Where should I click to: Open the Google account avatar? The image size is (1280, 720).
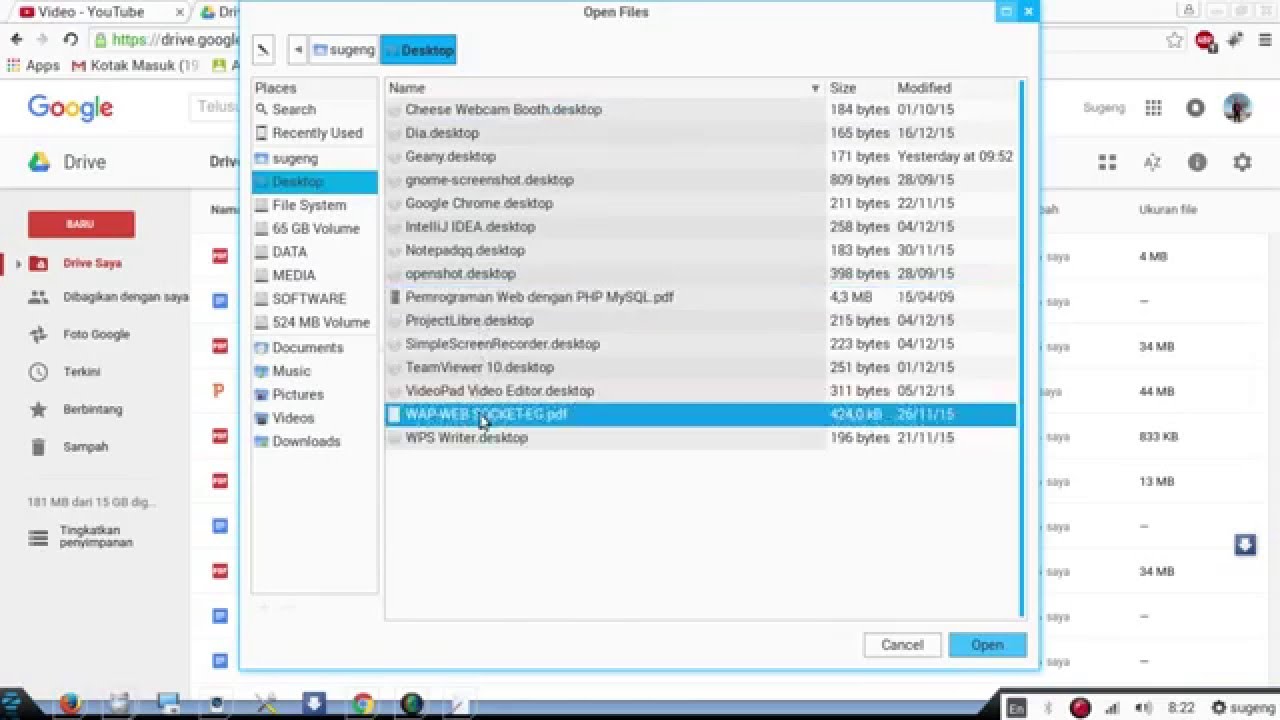[x=1238, y=108]
